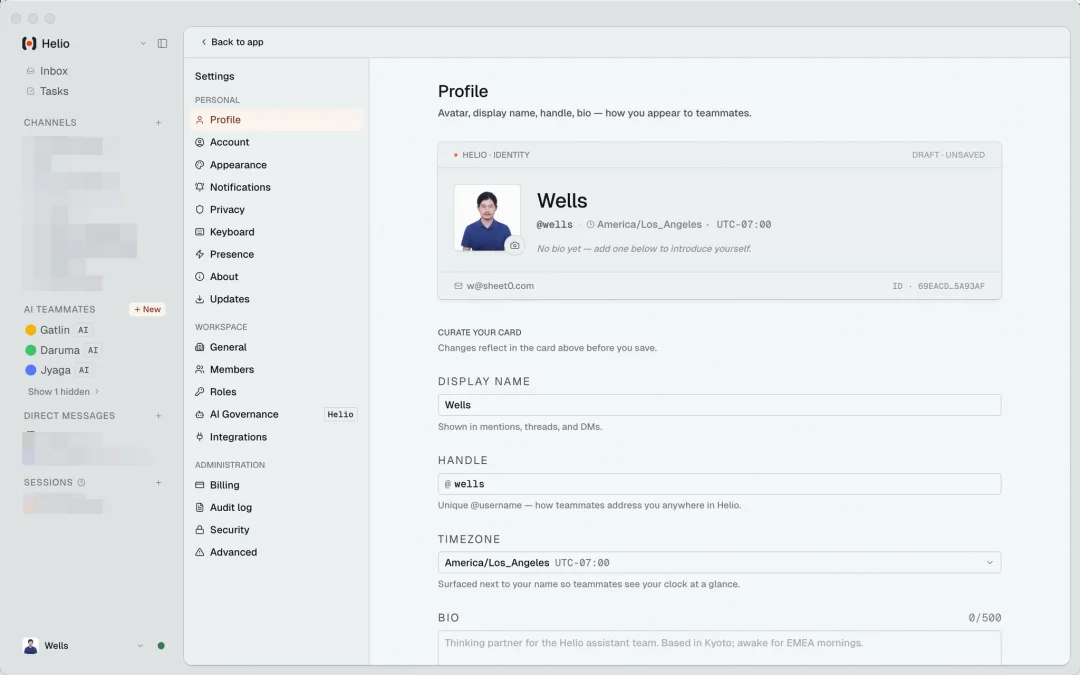
Task: Add a new direct message with plus icon
Action: coord(158,416)
